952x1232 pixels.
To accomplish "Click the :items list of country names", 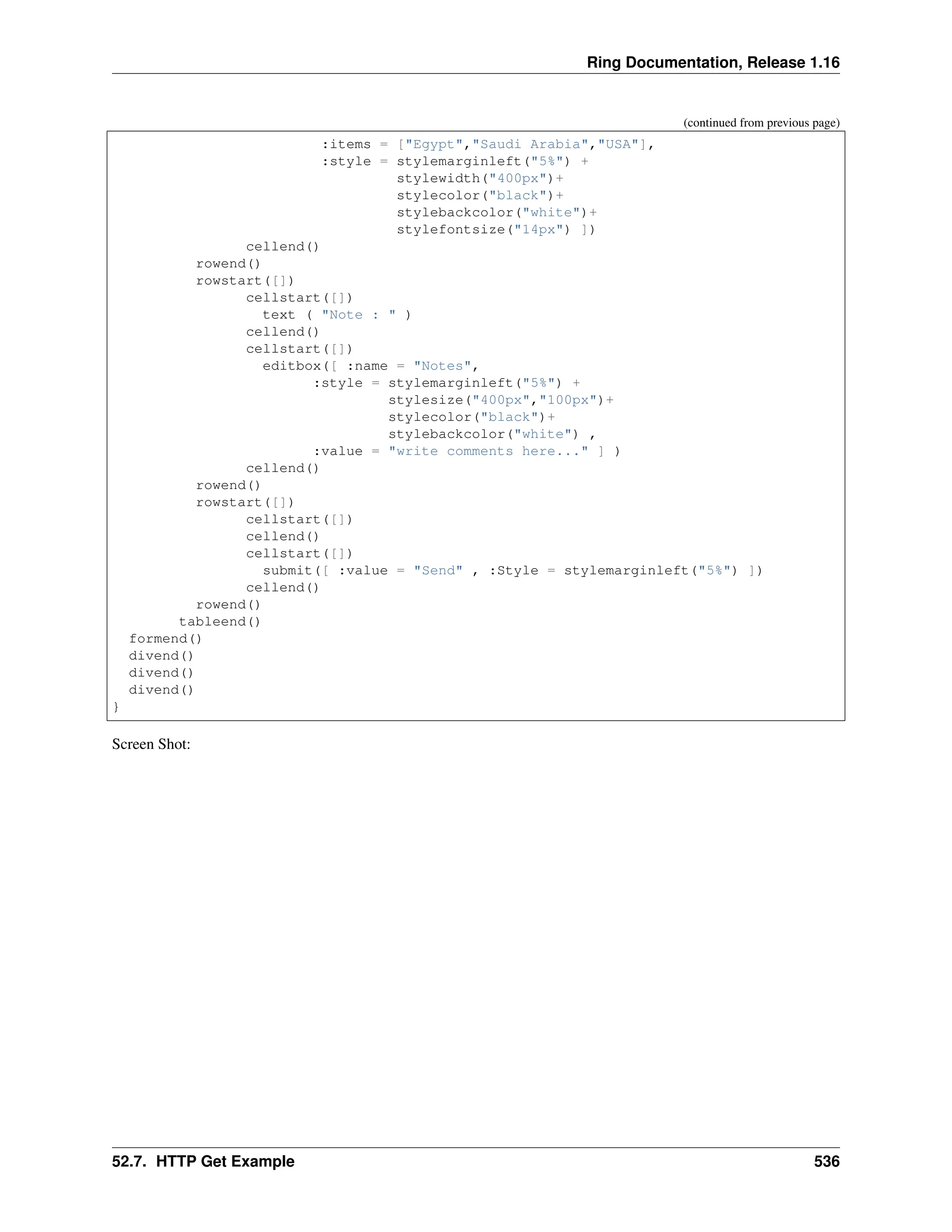I will coord(524,145).
